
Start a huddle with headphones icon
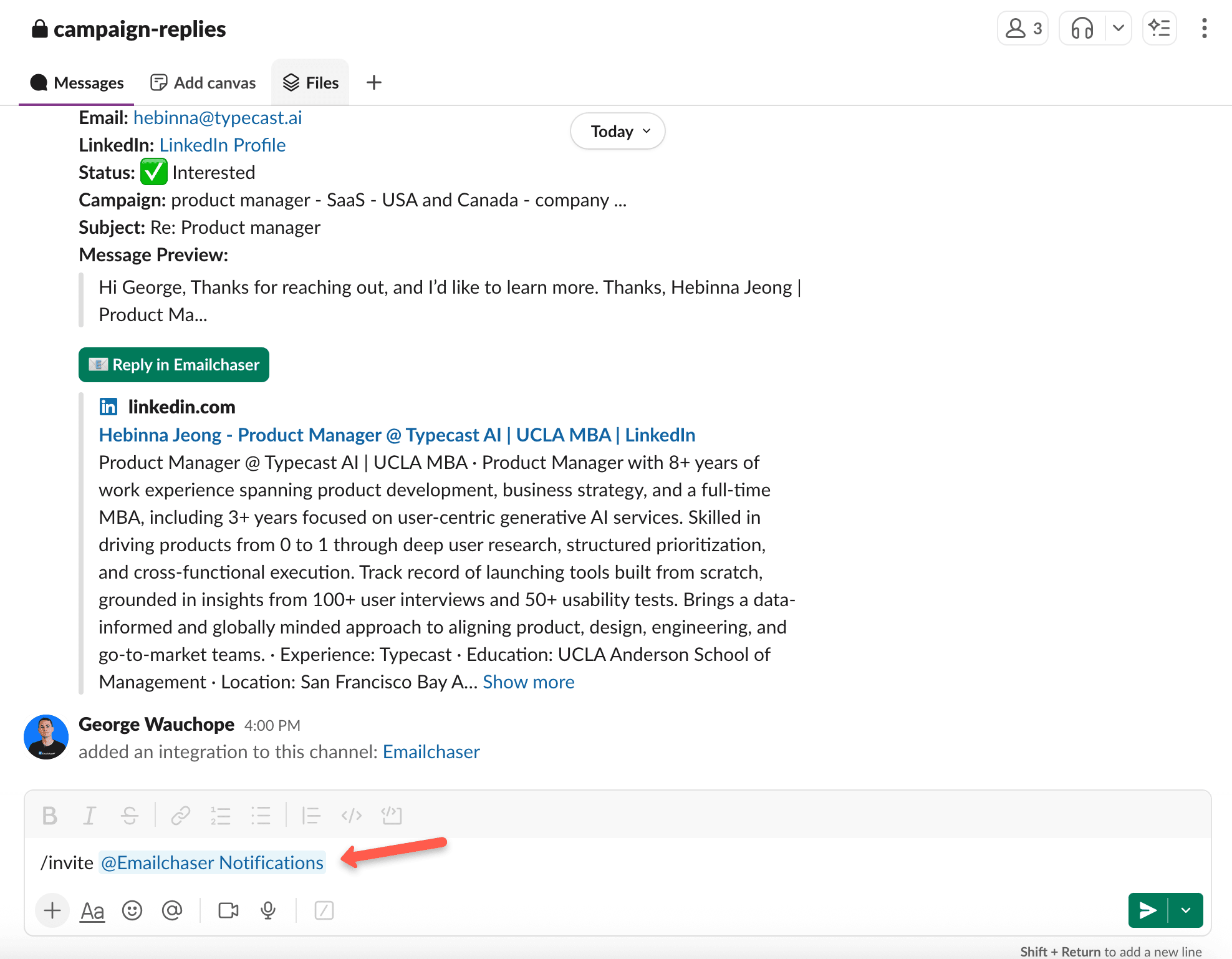tap(1082, 29)
